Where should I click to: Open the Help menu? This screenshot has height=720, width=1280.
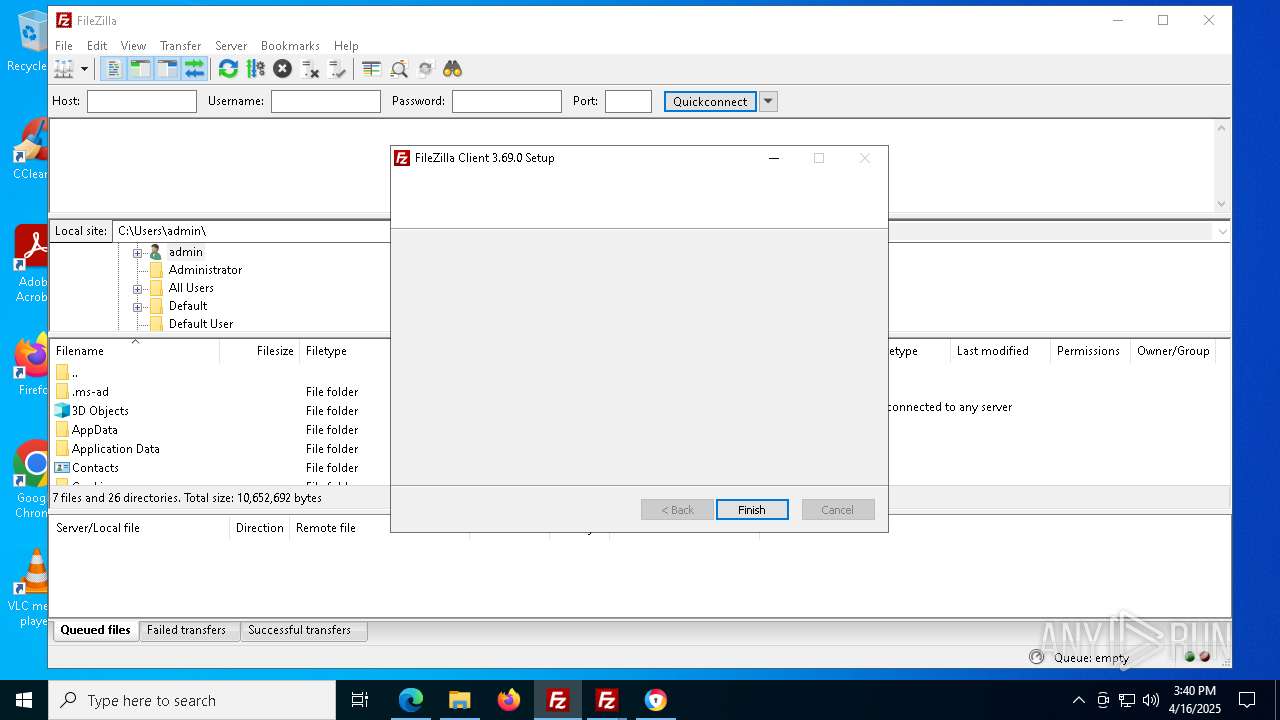coord(346,46)
